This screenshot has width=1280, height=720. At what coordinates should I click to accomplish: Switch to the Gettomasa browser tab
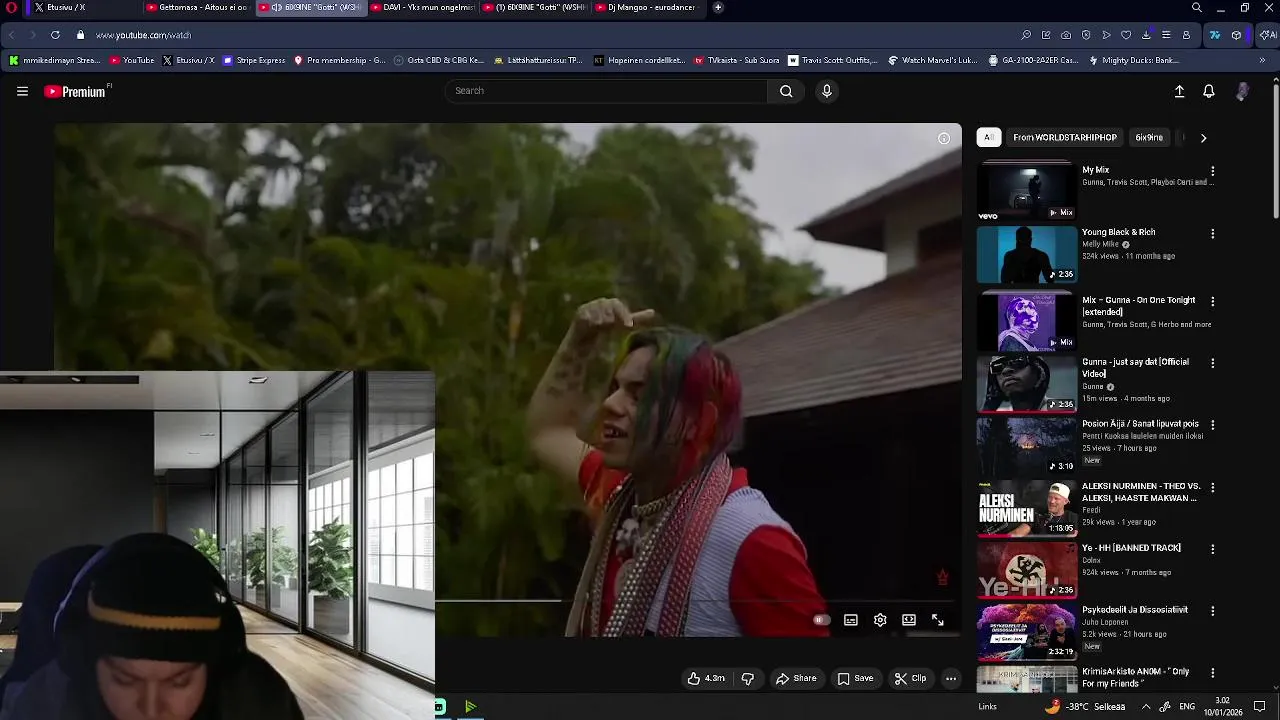pyautogui.click(x=196, y=7)
